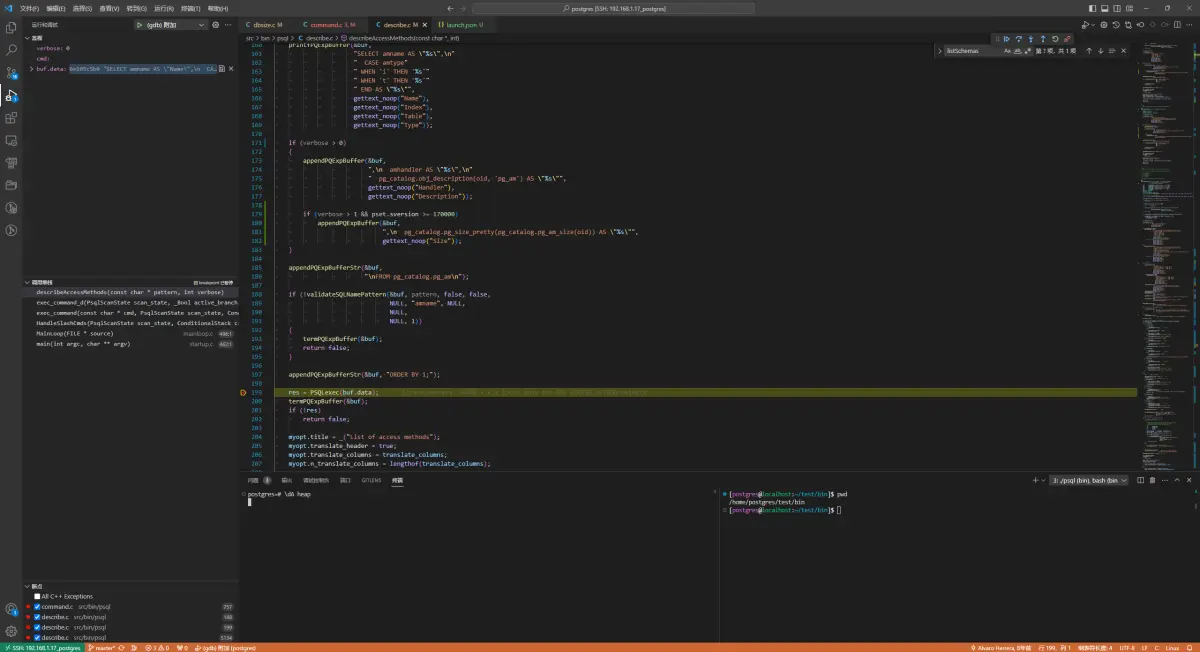Toggle match case in the find widget

pos(1007,51)
